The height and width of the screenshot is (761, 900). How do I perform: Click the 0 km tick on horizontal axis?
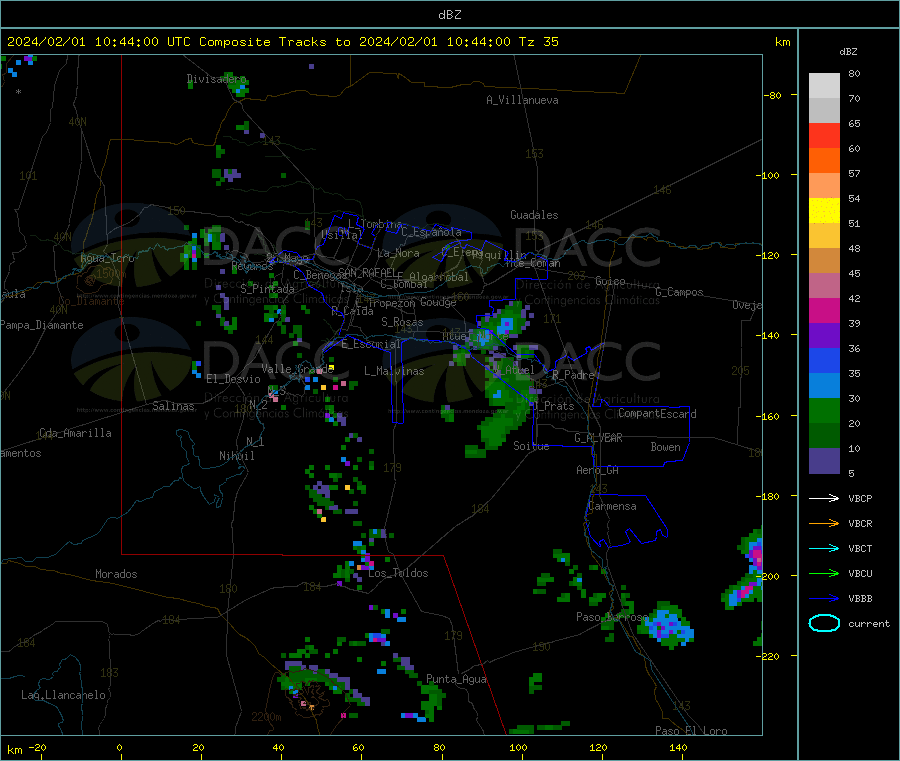coord(119,747)
